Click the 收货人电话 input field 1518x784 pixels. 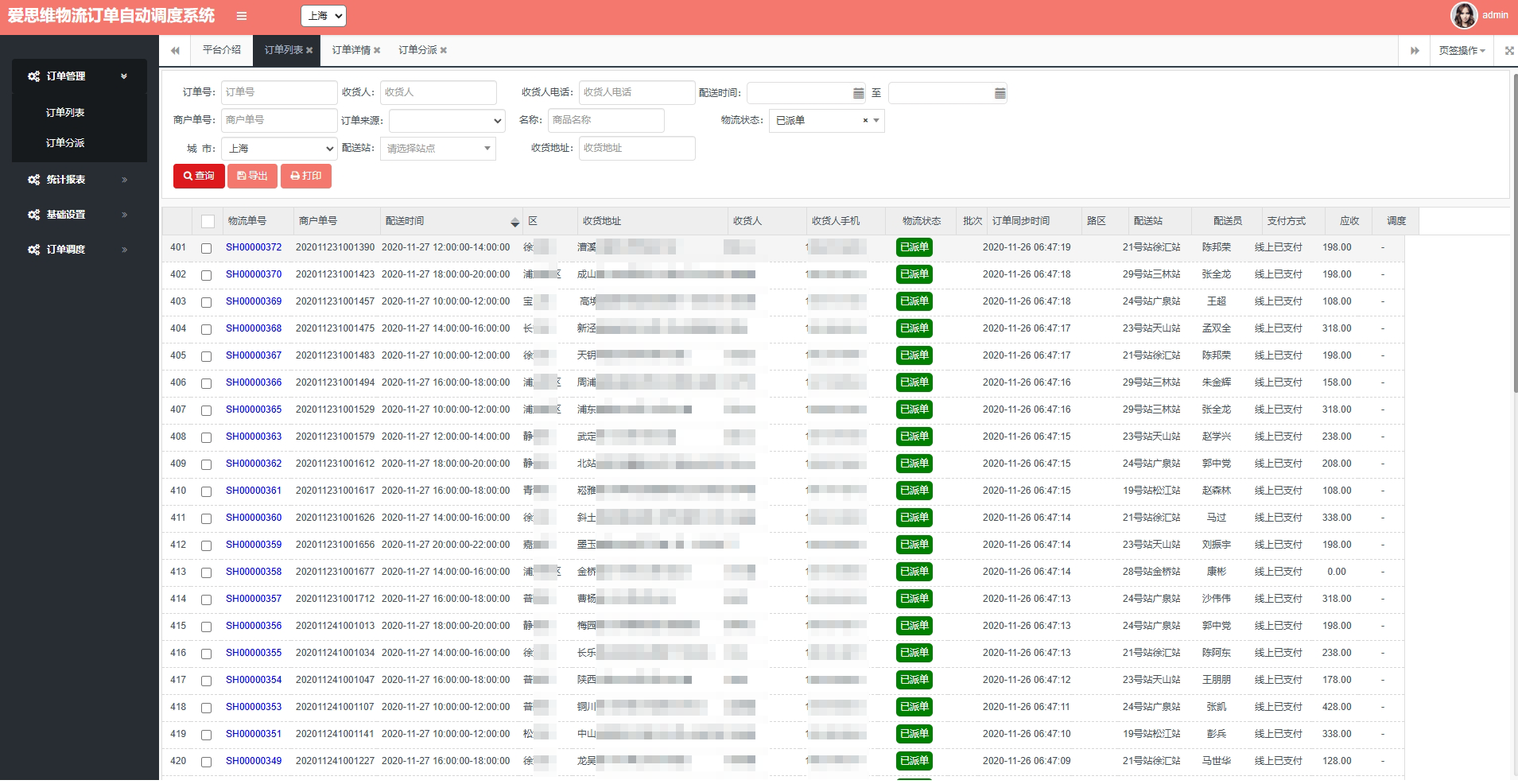pos(637,92)
